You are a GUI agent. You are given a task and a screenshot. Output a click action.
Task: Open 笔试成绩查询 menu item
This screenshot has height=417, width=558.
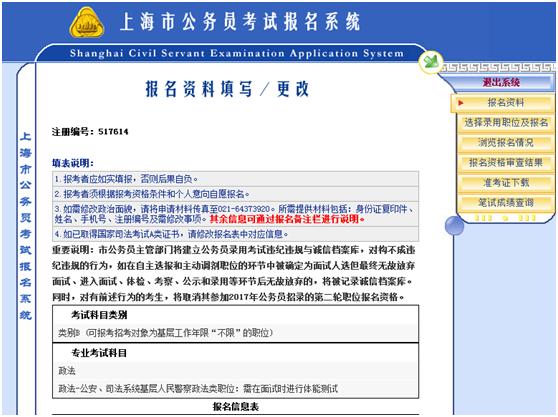(506, 203)
